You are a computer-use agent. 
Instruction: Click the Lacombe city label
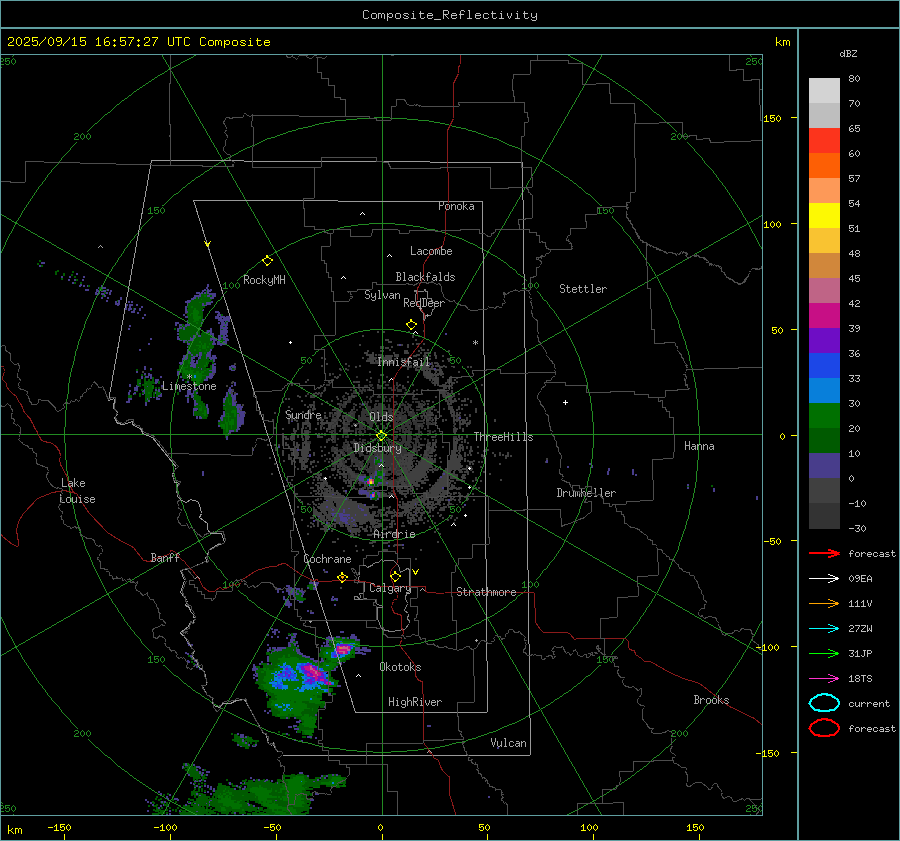[431, 251]
